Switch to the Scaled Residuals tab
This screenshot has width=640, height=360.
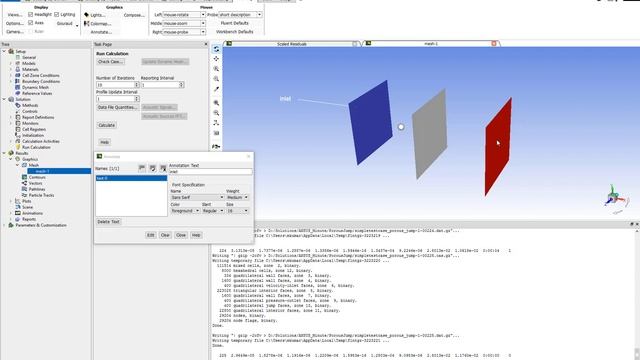(x=291, y=44)
